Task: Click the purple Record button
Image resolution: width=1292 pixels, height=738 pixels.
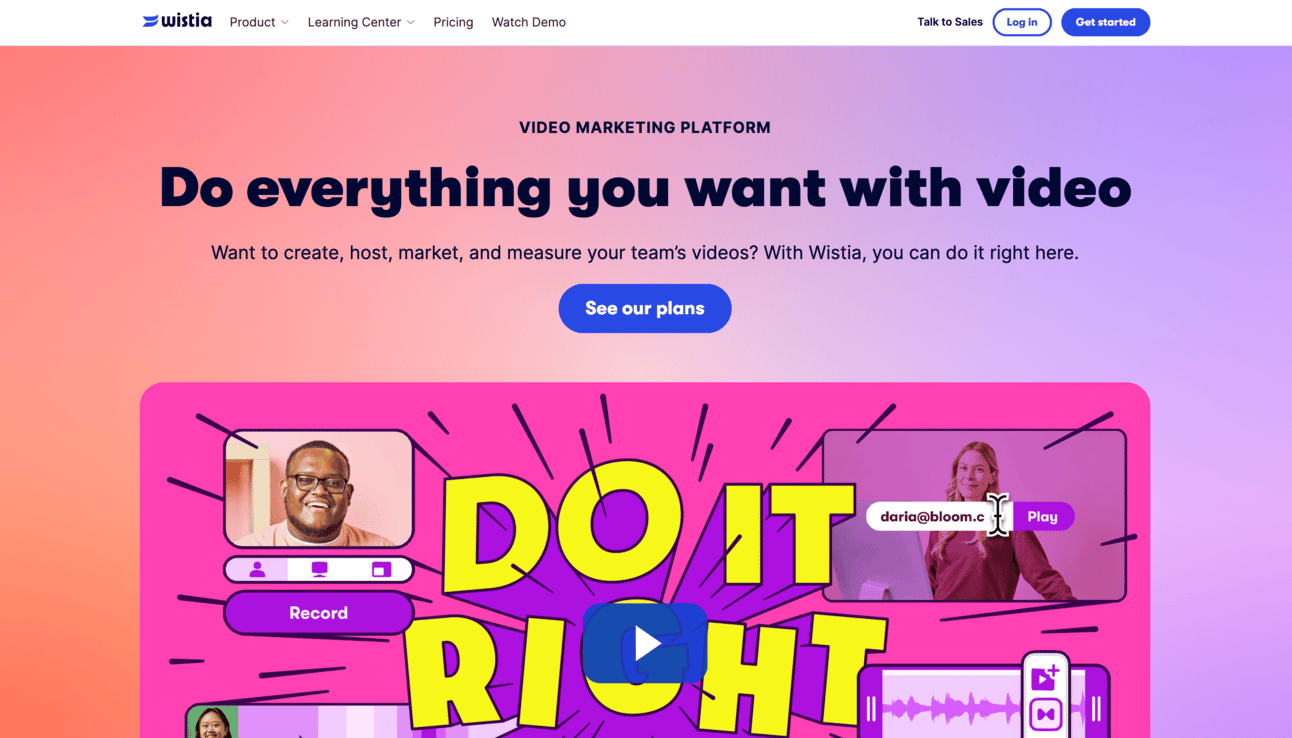Action: [319, 613]
